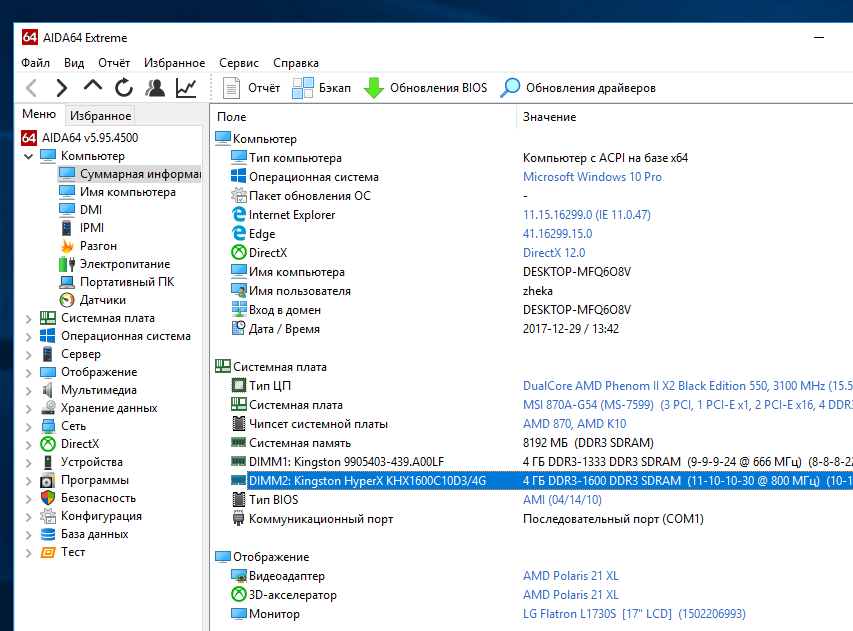Click the Значение column header
Screen dimensions: 853x631
click(549, 117)
